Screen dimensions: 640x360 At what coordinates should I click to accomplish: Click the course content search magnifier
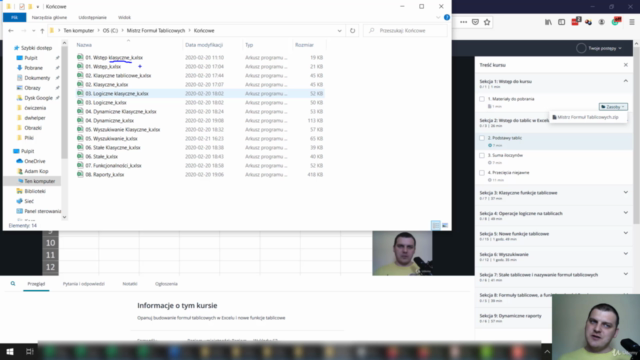coord(13,284)
